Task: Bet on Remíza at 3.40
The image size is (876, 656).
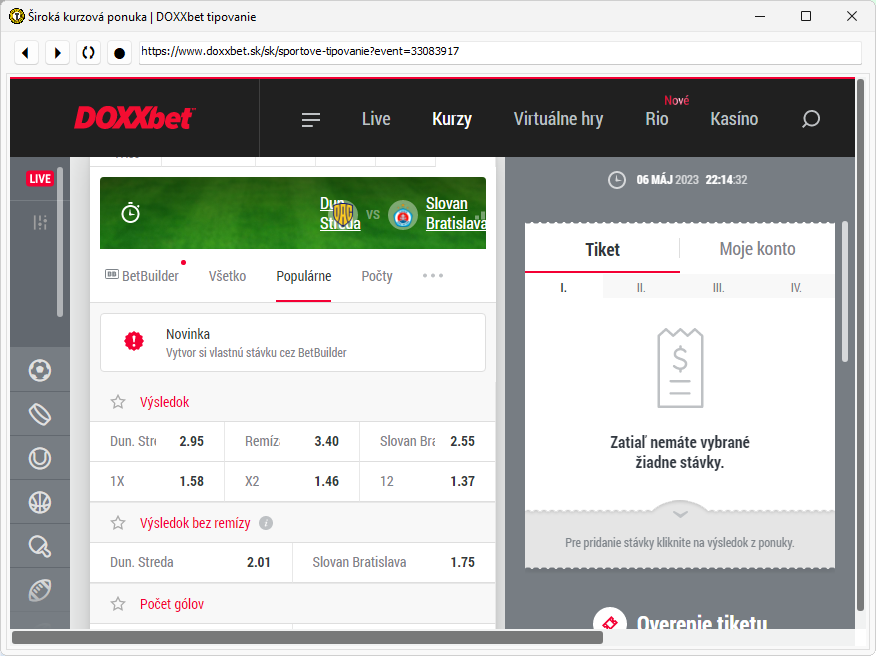Action: tap(292, 441)
